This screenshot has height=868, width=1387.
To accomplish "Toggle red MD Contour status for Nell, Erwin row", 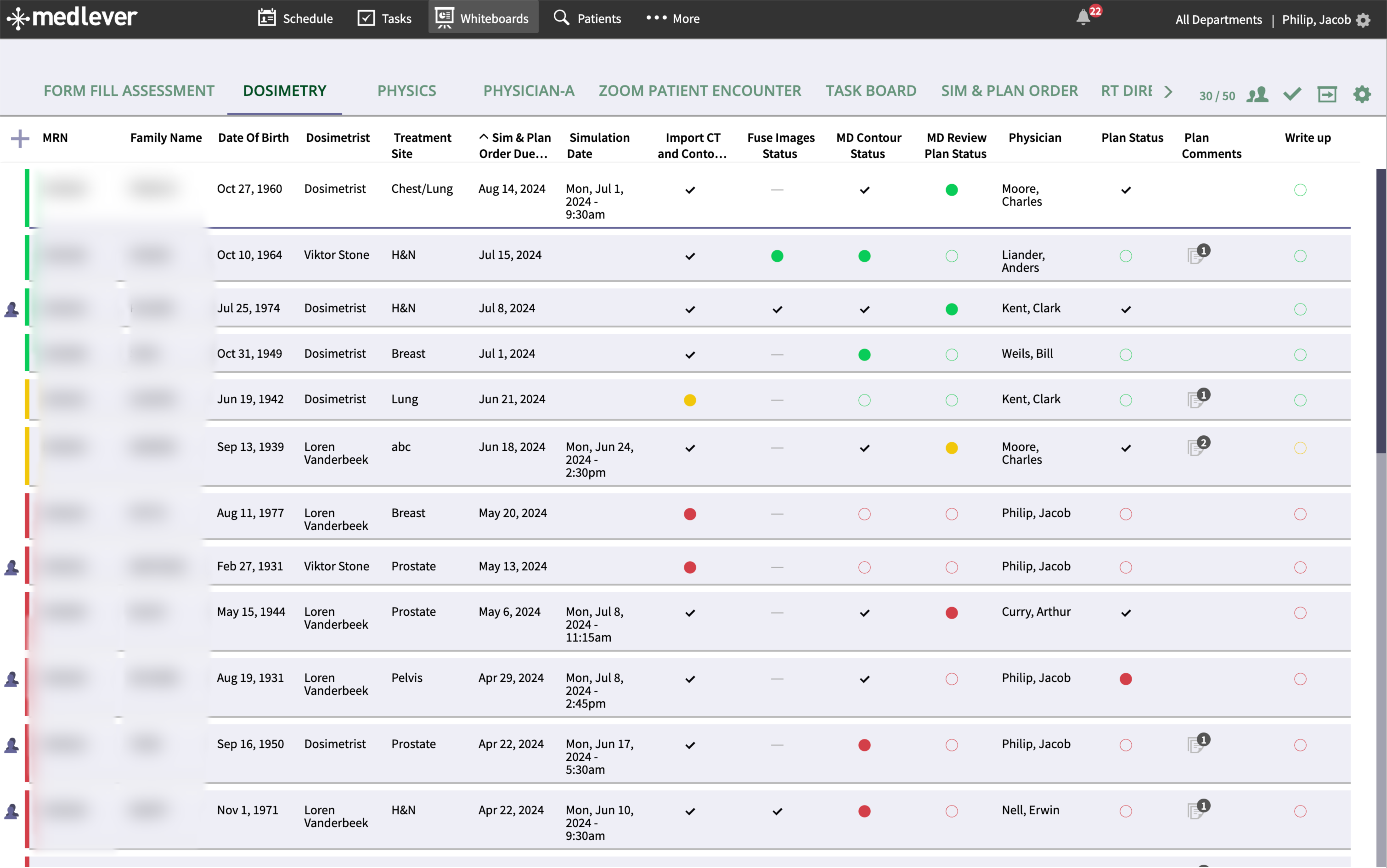I will click(864, 811).
